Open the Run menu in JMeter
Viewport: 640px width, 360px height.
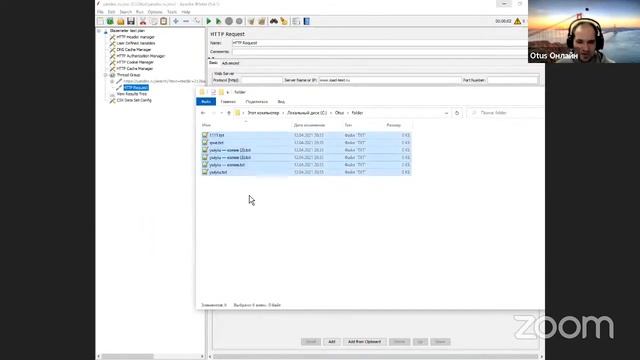pos(140,12)
